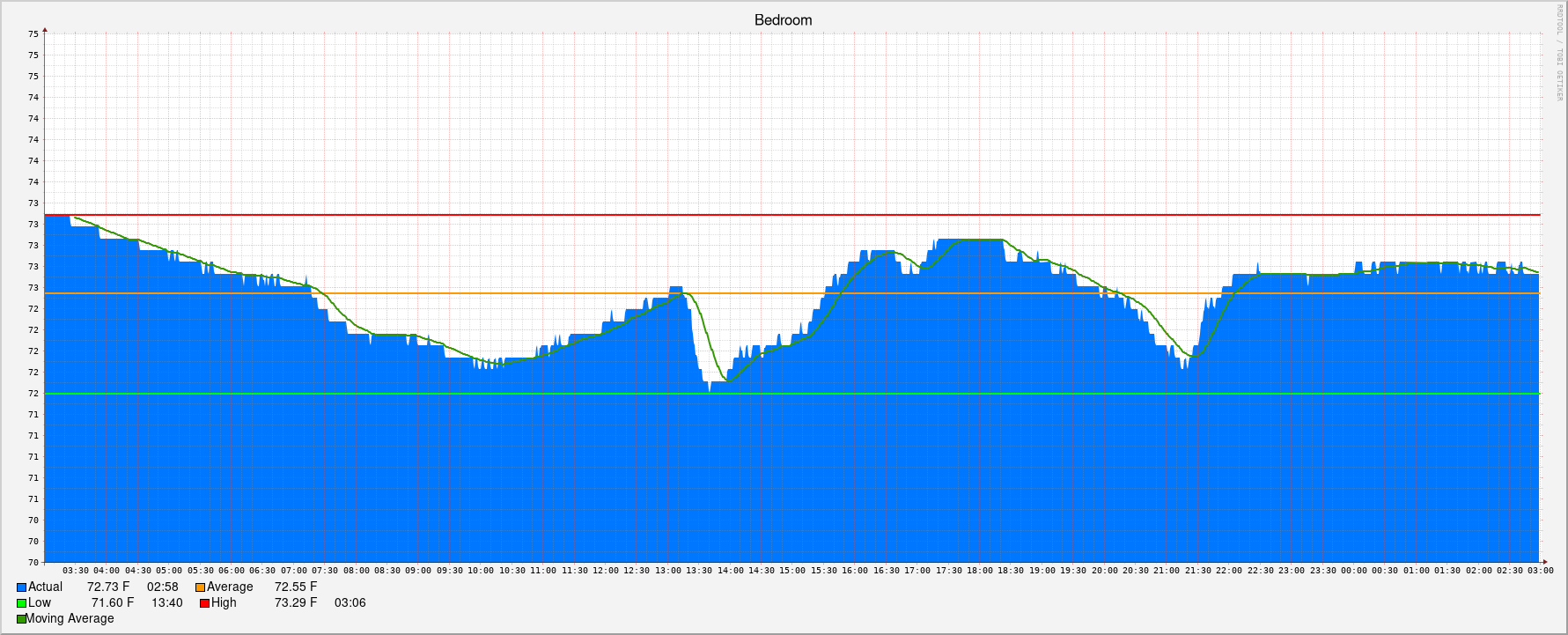Click the Bedroom chart title
The height and width of the screenshot is (635, 1568).
click(x=783, y=20)
